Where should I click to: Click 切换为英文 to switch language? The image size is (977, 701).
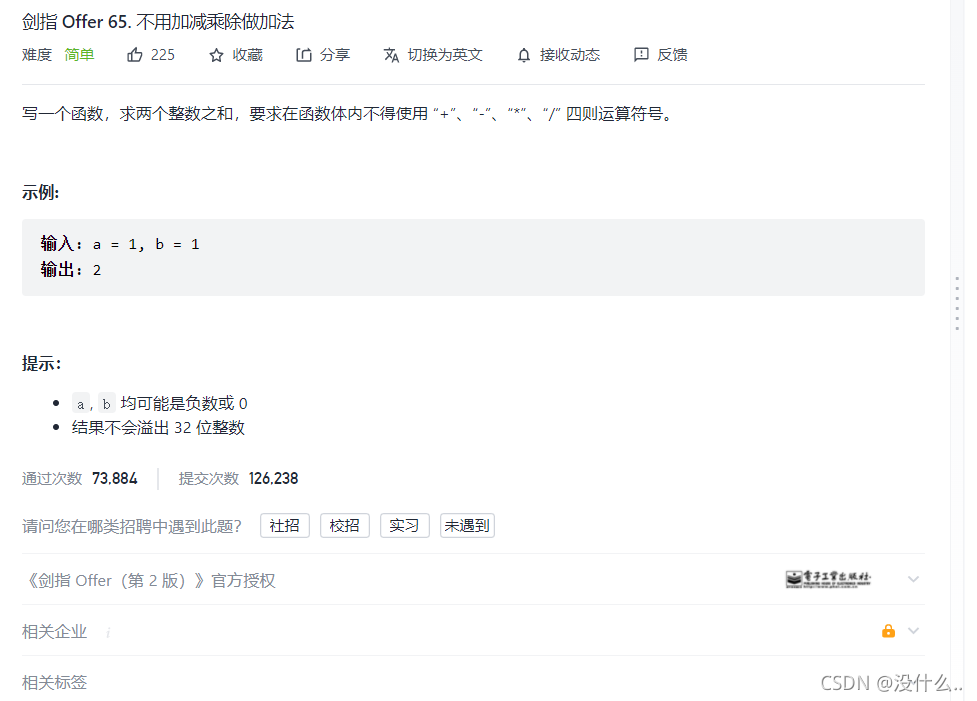tap(445, 55)
